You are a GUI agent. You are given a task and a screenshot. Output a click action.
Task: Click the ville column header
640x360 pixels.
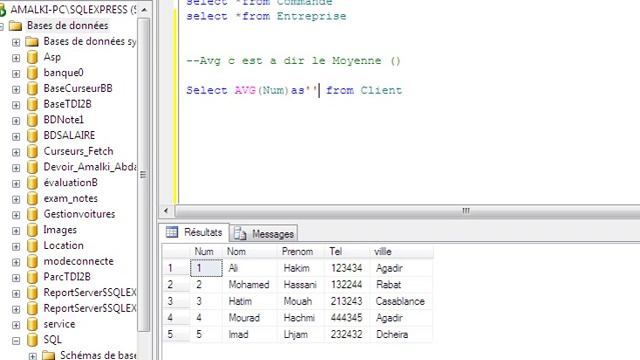[402, 251]
